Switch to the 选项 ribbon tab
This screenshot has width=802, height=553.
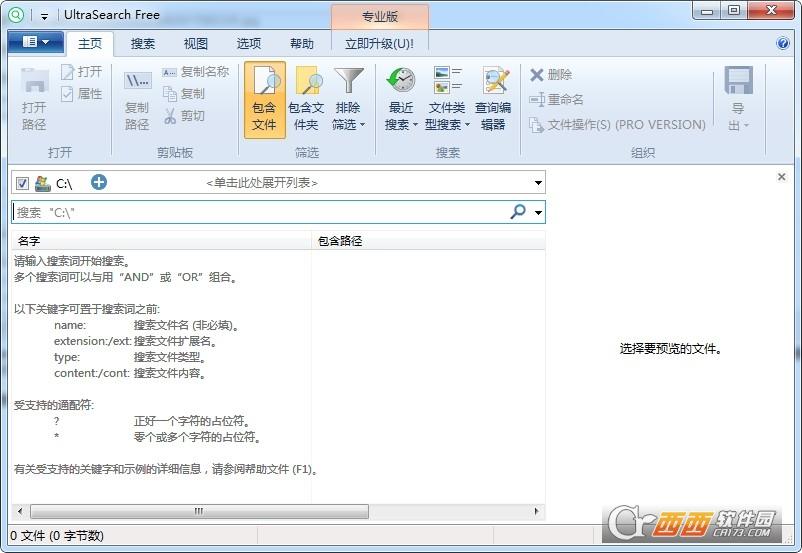coord(249,43)
